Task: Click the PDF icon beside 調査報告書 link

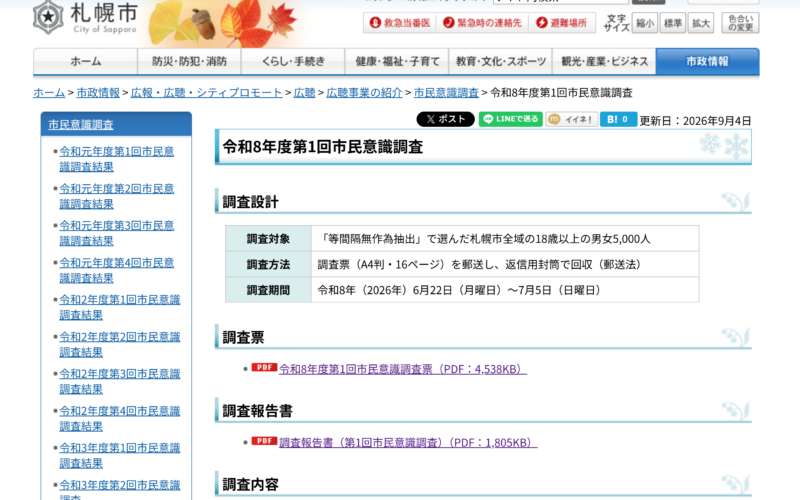Action: 264,441
